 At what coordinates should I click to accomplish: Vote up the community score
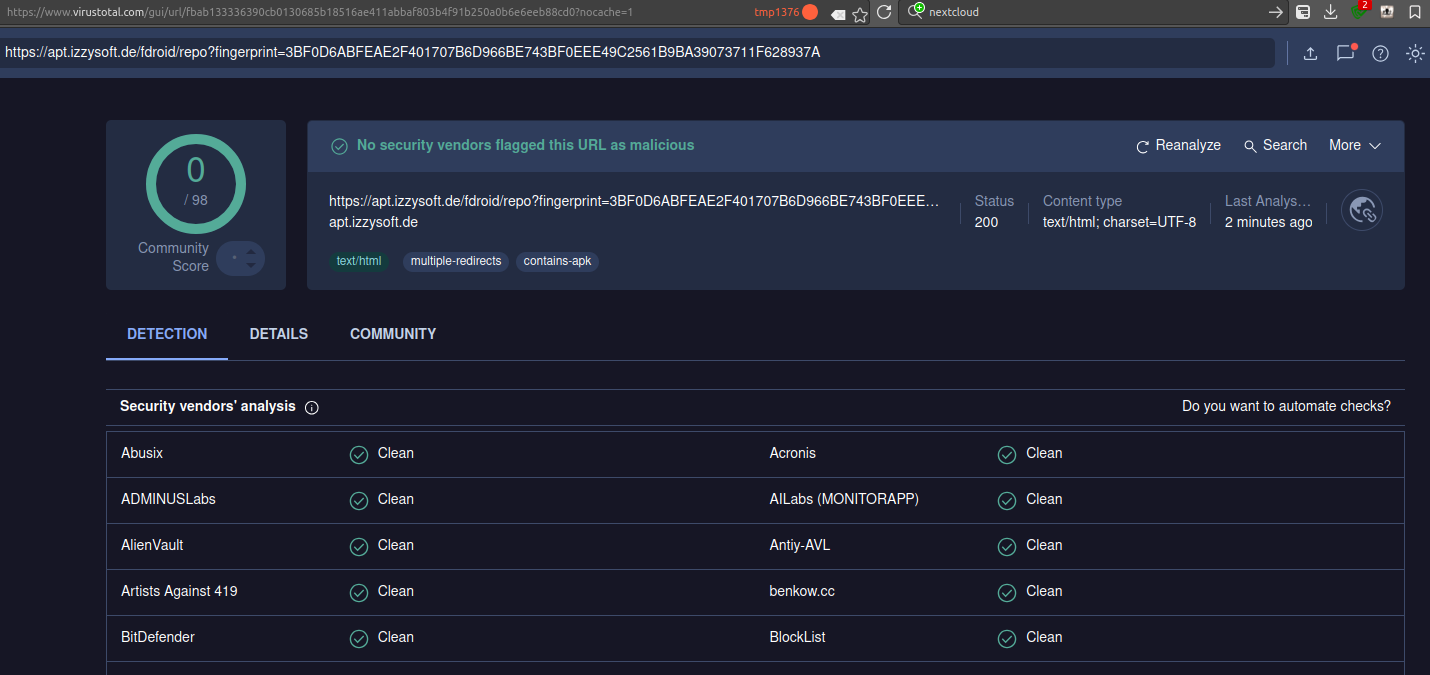[x=250, y=250]
